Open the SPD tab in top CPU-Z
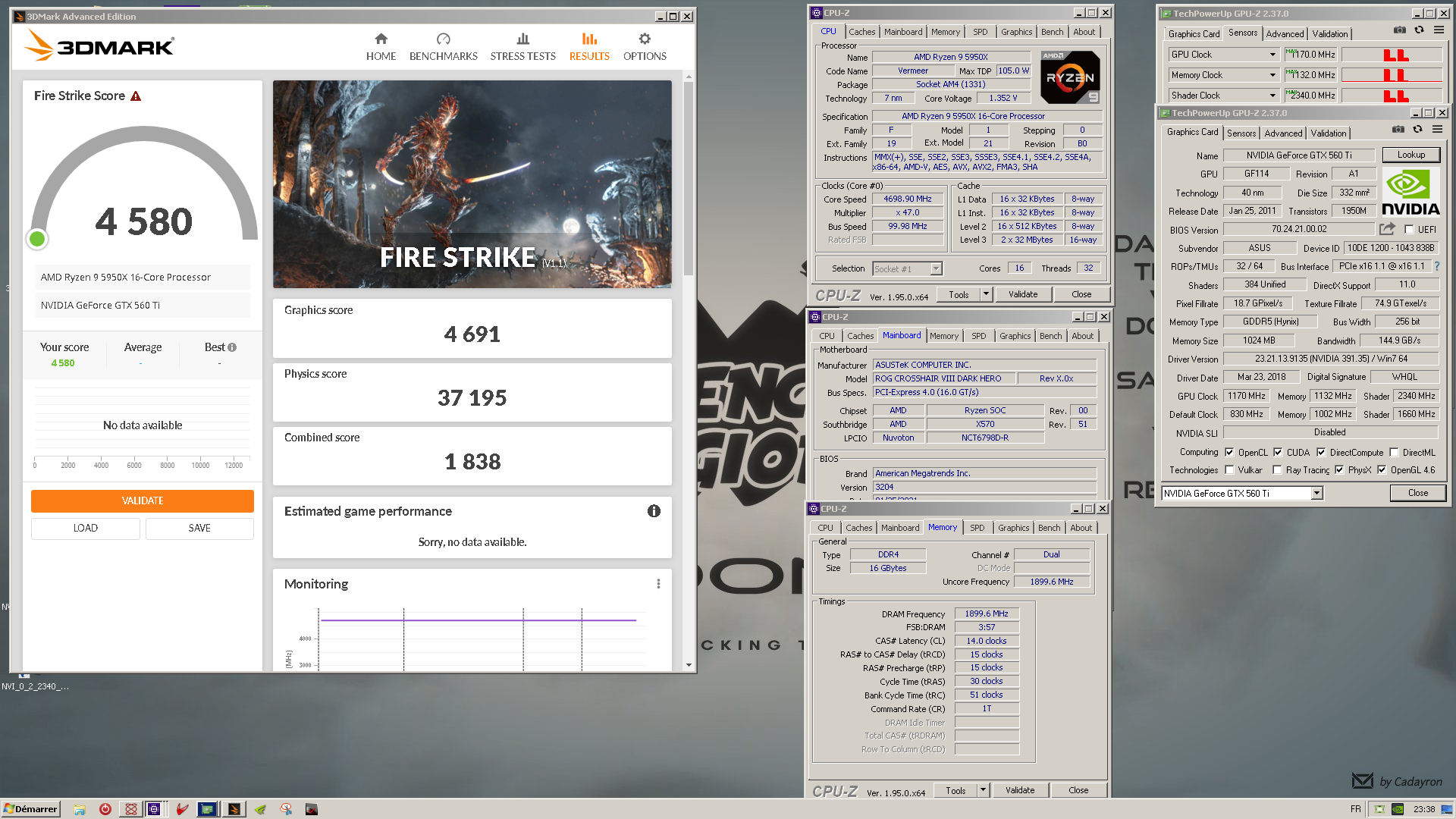1456x819 pixels. [981, 32]
